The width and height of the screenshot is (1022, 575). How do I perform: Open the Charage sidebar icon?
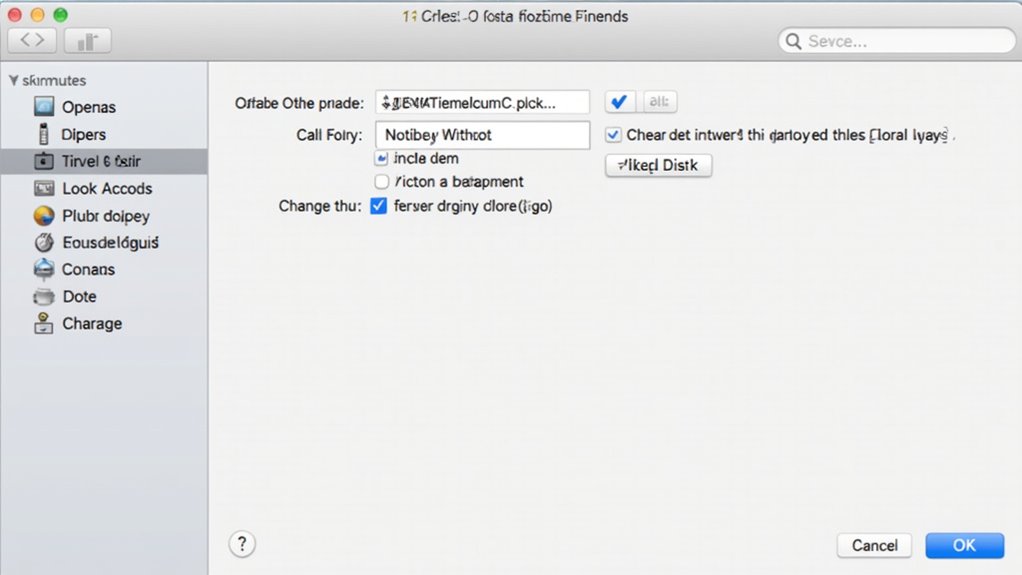(x=44, y=323)
